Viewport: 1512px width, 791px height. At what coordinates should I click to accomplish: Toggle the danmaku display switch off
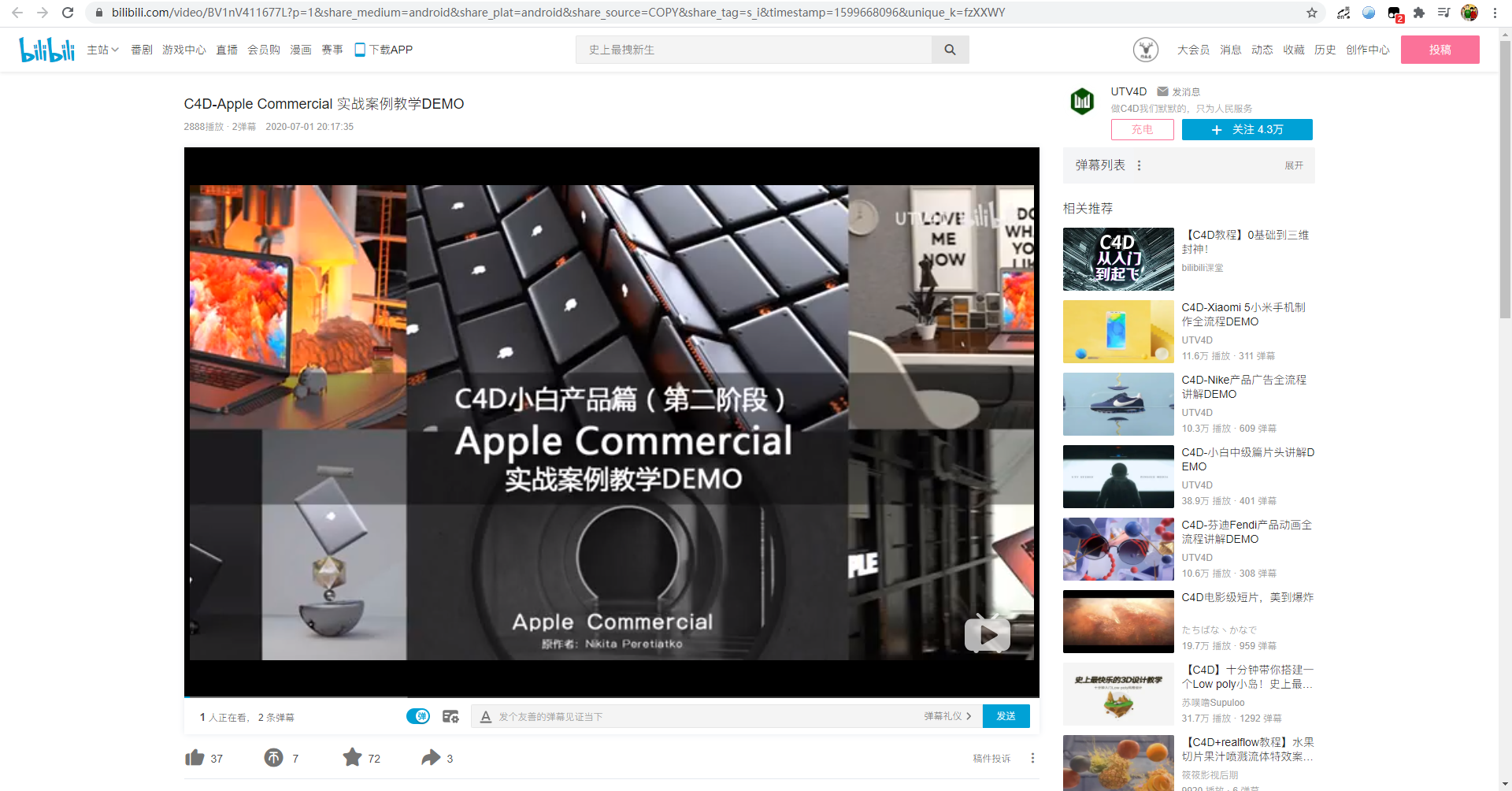coord(418,716)
